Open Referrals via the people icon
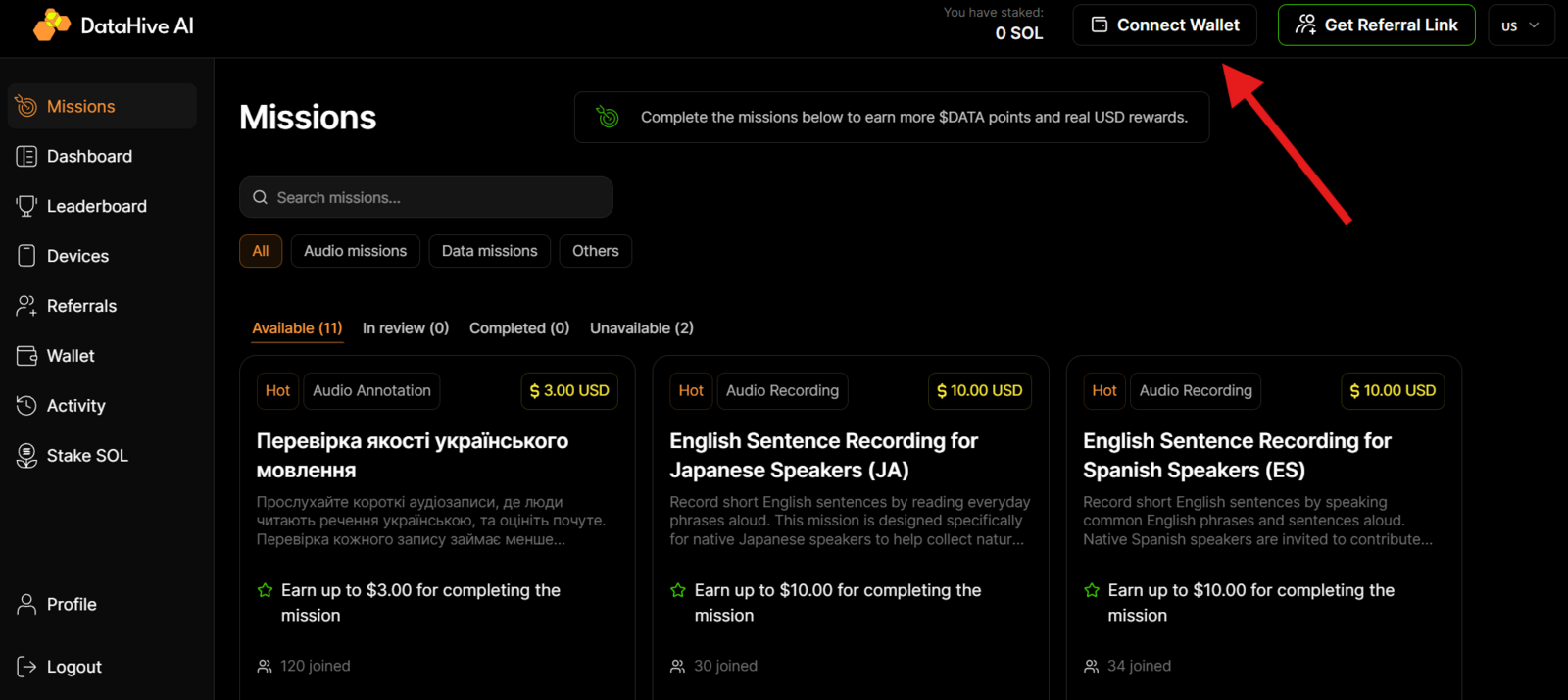1568x700 pixels. pyautogui.click(x=26, y=306)
